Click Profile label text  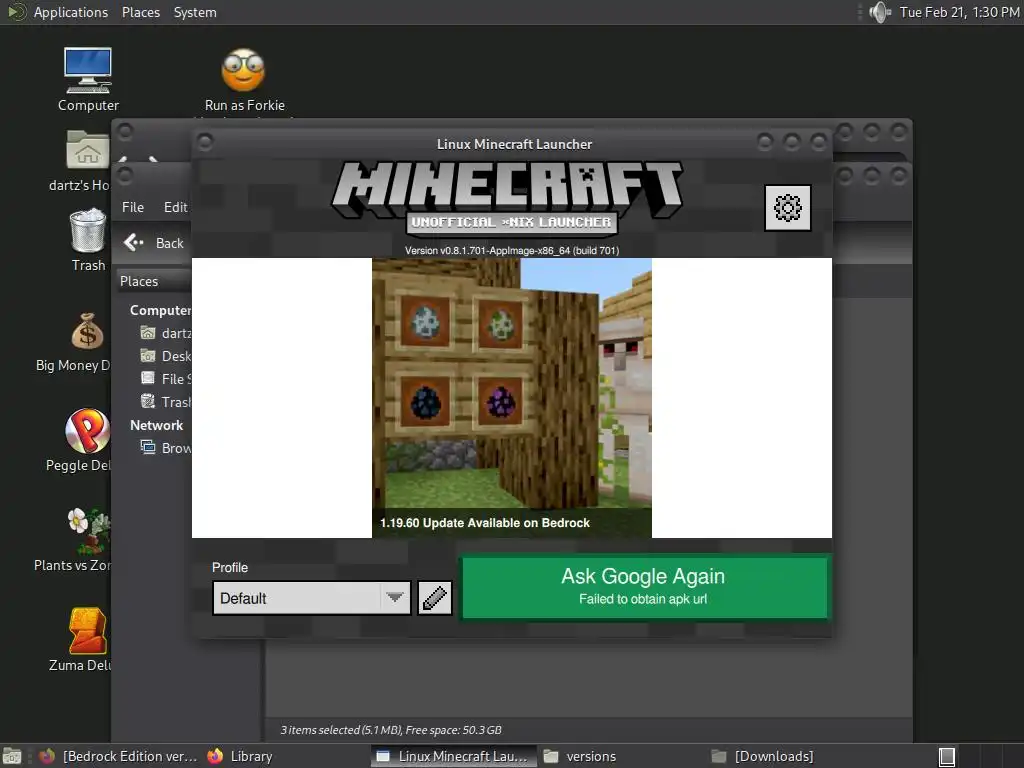[x=230, y=568]
